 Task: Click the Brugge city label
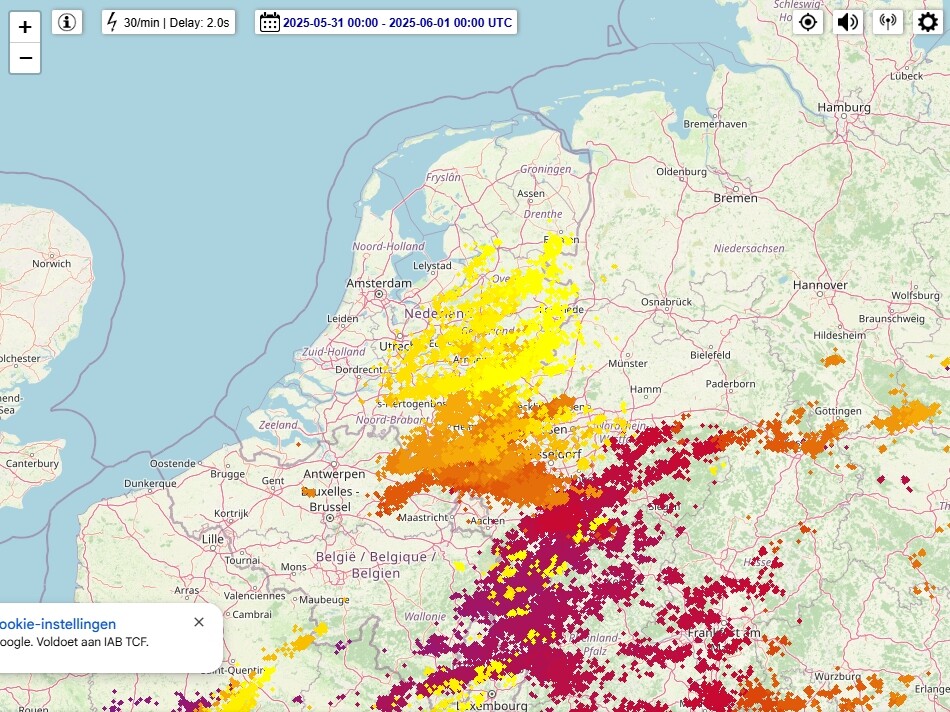228,474
